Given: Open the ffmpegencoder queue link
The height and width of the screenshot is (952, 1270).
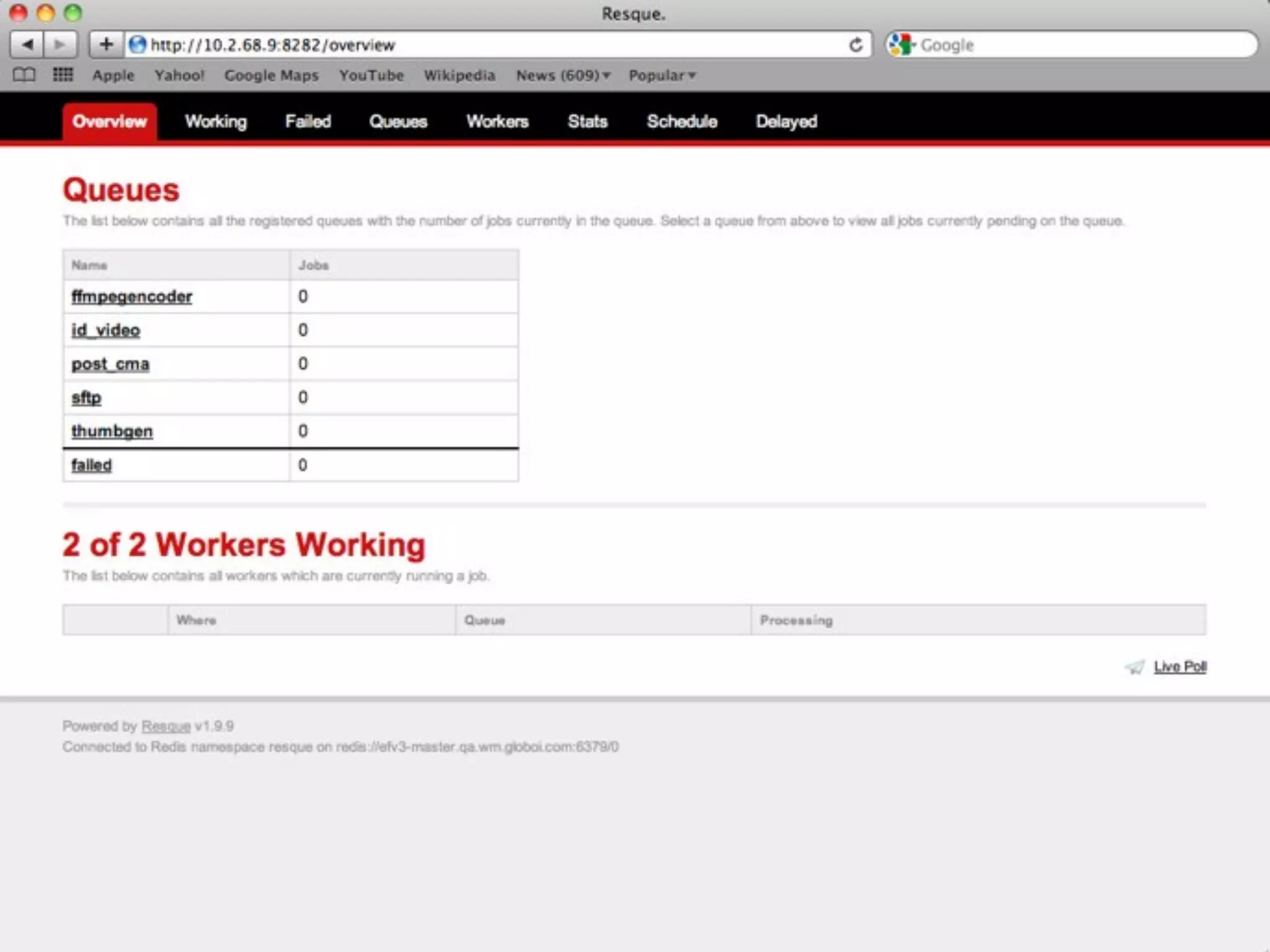Looking at the screenshot, I should pos(131,297).
